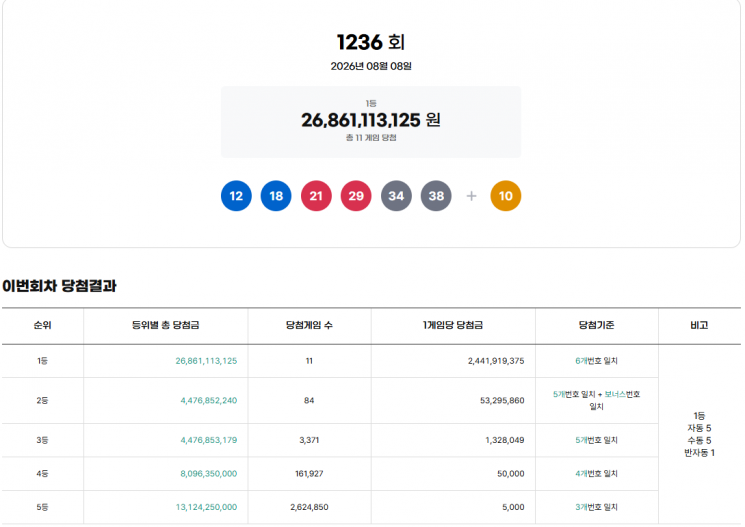
Task: Click the 4등 rank cell
Action: coord(42,474)
